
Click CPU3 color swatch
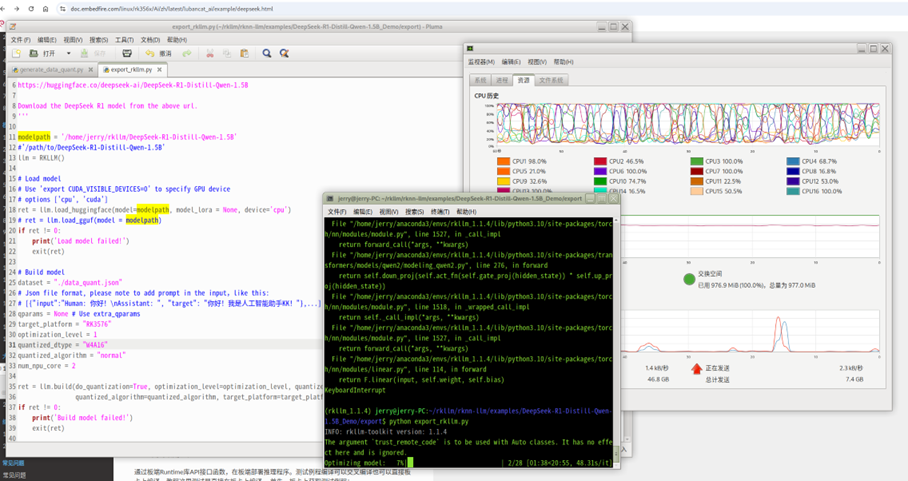coord(697,161)
